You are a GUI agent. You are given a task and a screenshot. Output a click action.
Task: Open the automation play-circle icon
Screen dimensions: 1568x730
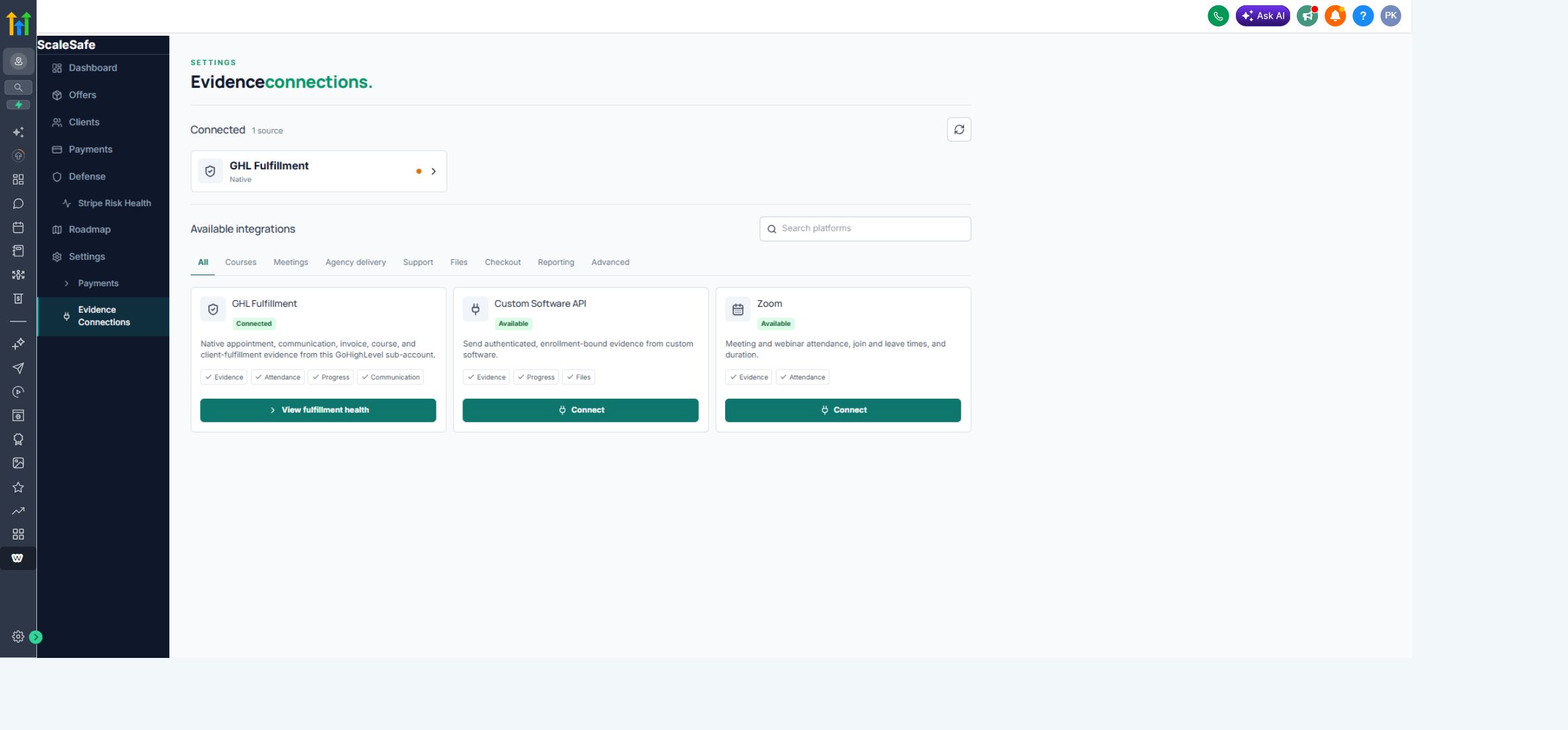click(x=19, y=392)
